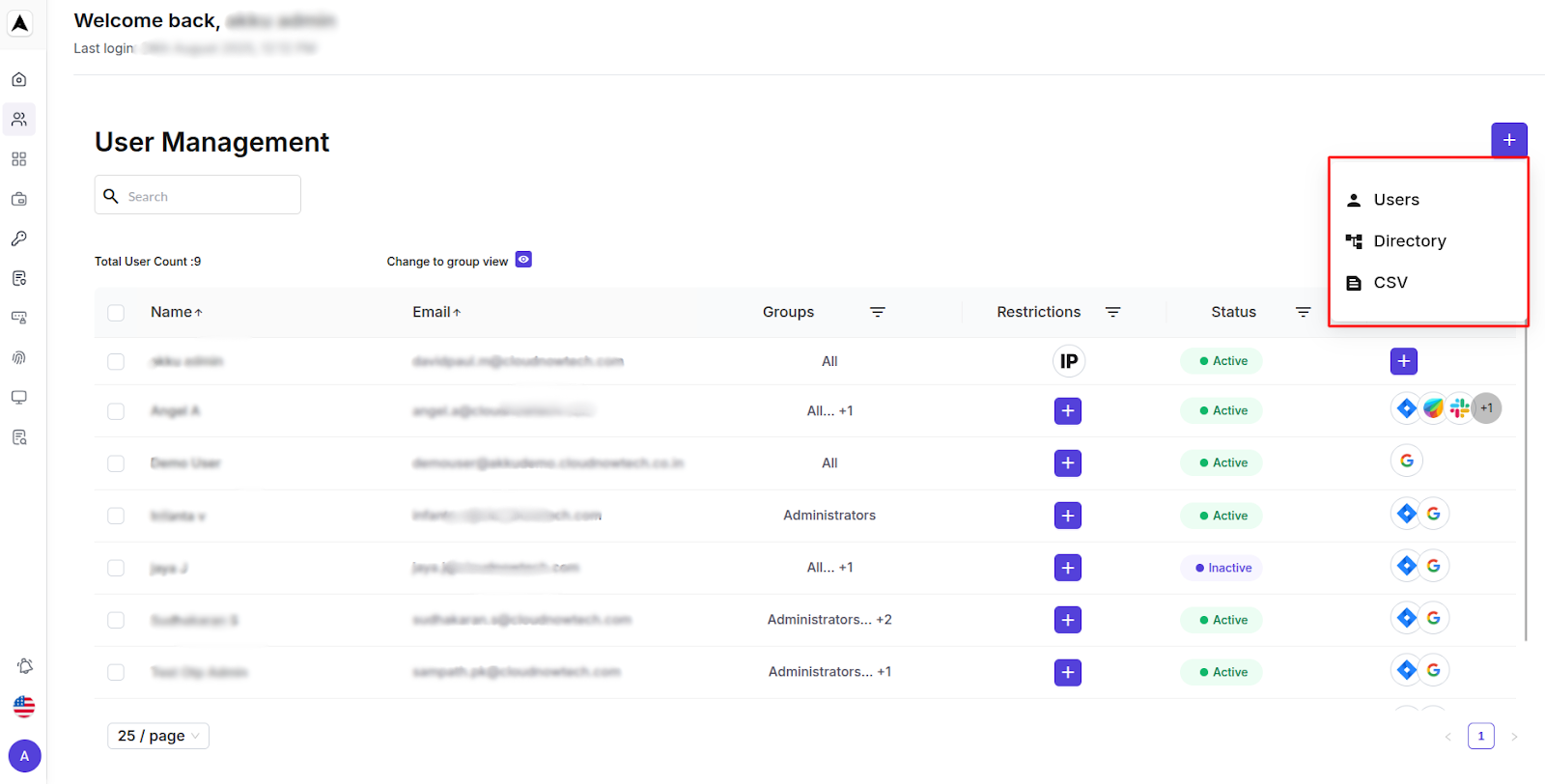Open the fingerprint sidebar icon
Screen dimensions: 1545x784
tap(19, 357)
